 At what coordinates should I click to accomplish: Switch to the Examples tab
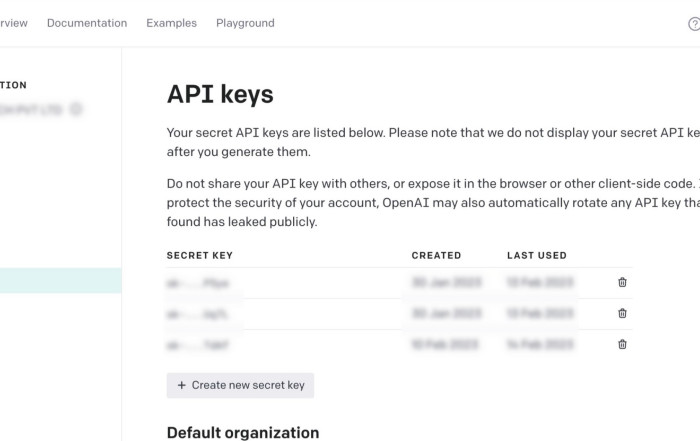point(171,23)
